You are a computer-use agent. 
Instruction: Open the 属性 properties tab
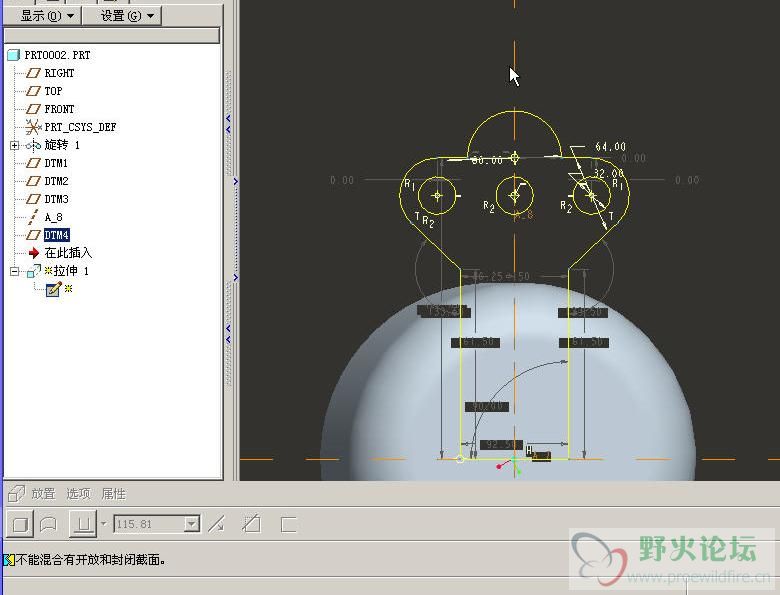point(113,494)
